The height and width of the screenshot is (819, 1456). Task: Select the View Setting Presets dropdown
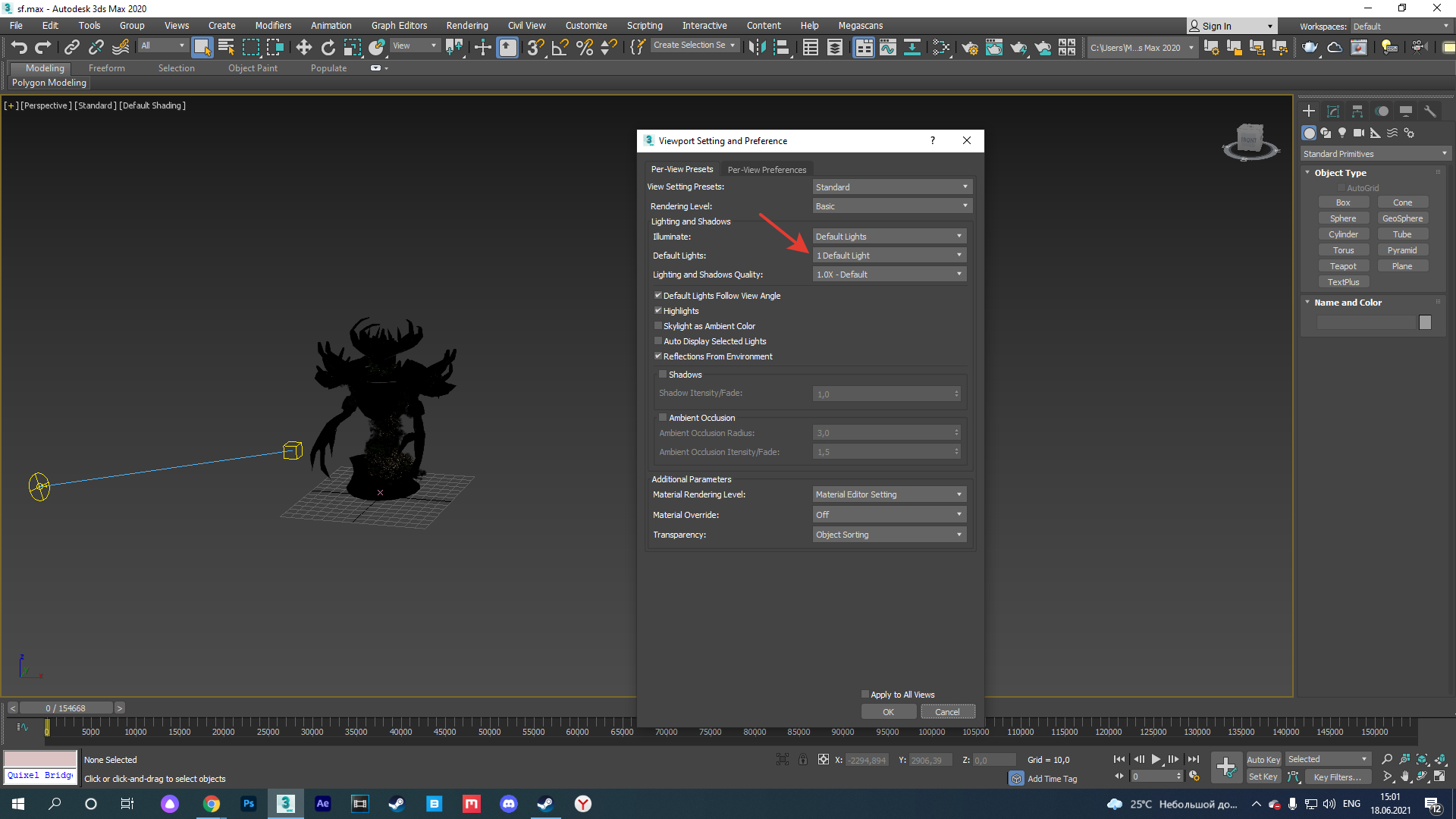(889, 187)
